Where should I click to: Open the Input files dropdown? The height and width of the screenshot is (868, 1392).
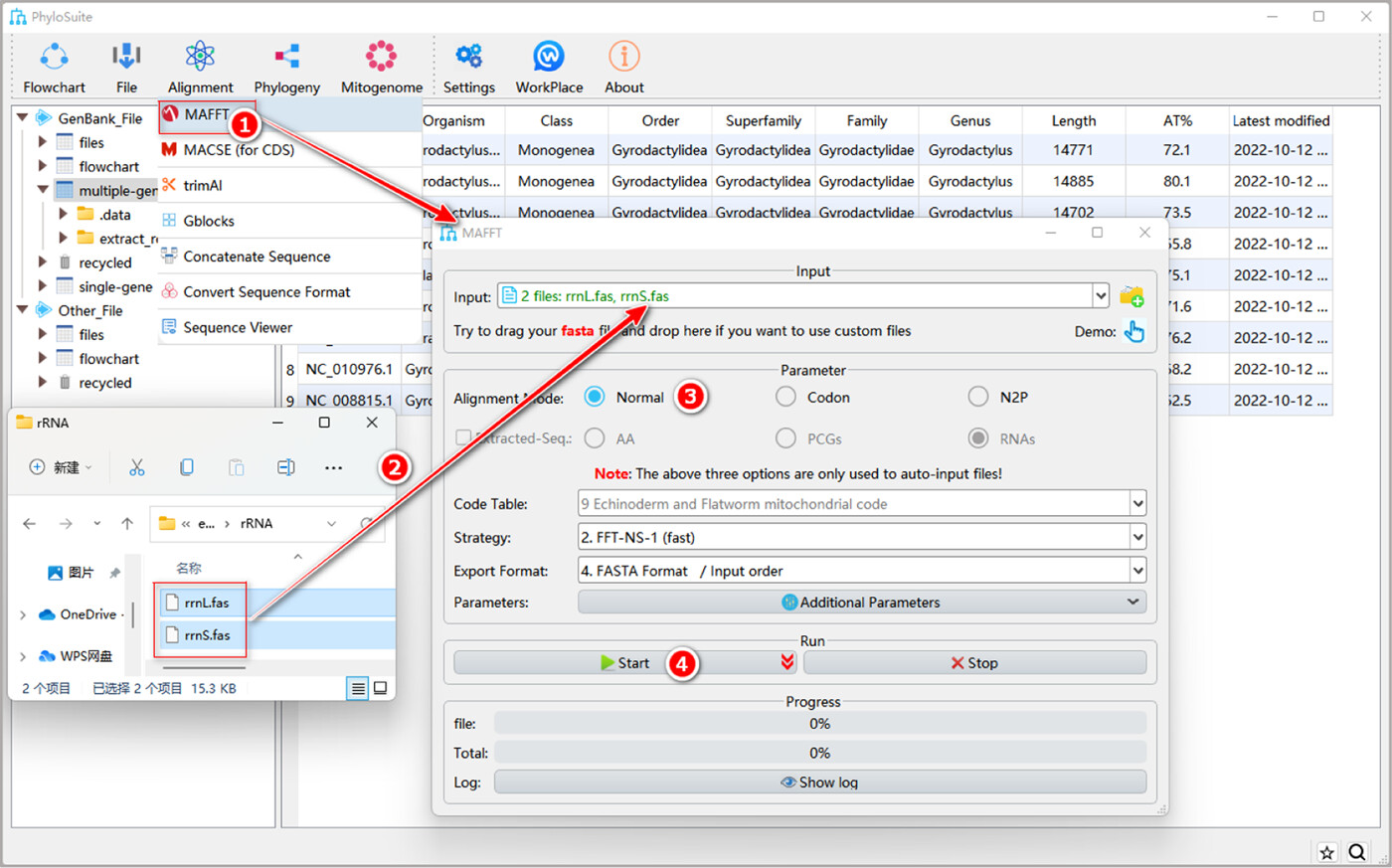pyautogui.click(x=1100, y=295)
